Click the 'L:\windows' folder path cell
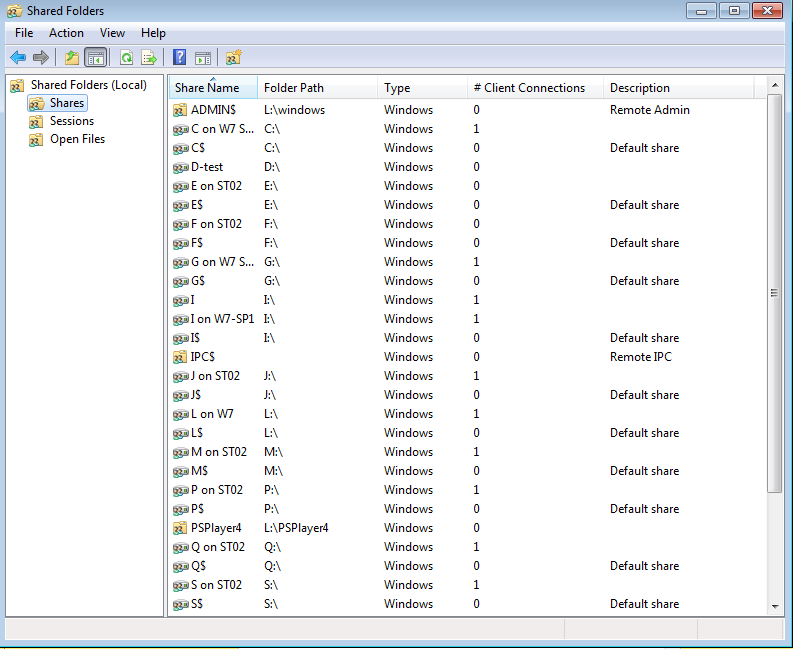This screenshot has height=649, width=793. coord(294,110)
